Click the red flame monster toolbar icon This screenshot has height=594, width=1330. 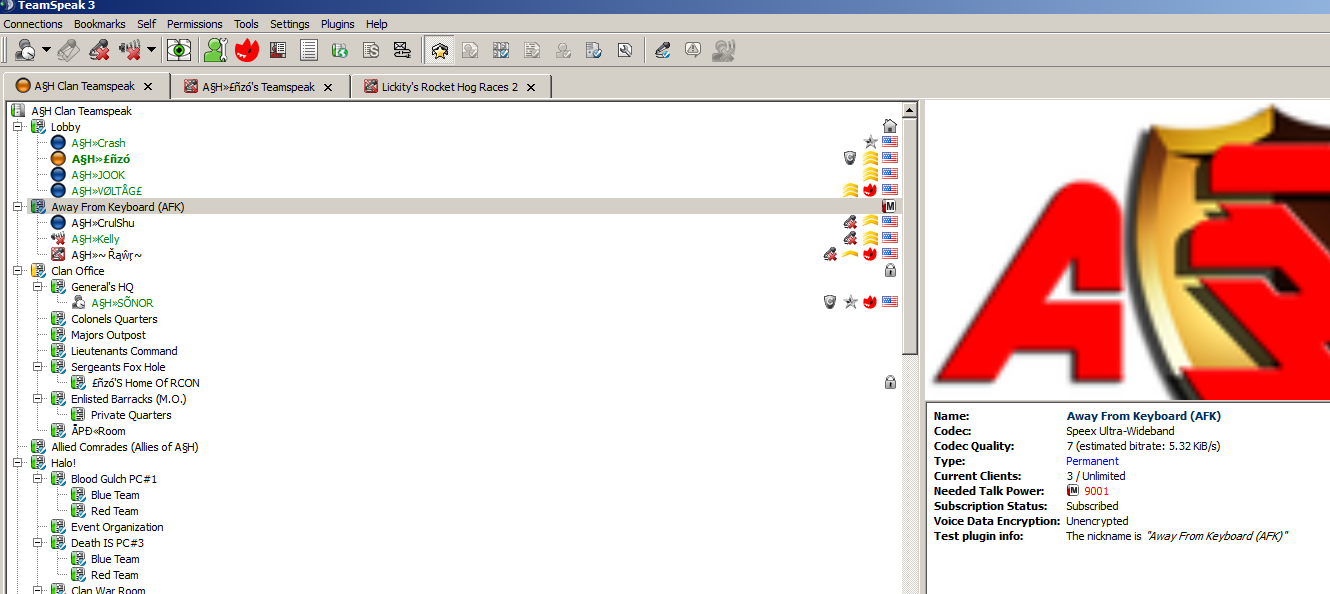[x=246, y=49]
